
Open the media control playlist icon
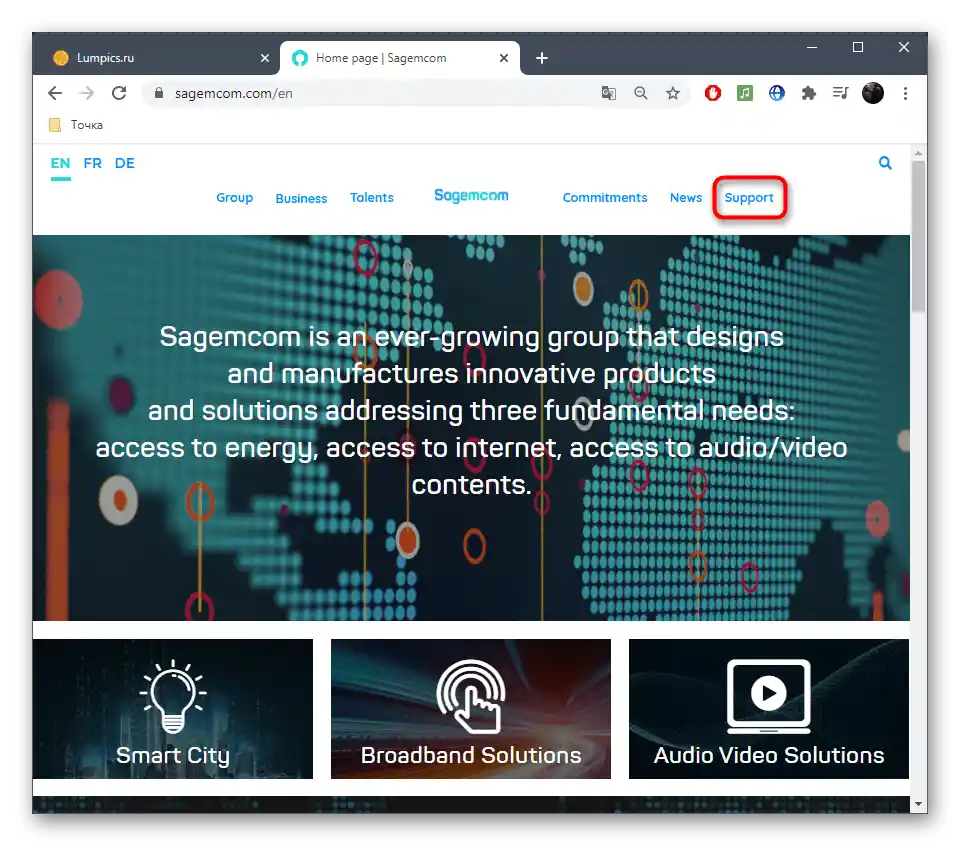click(841, 93)
